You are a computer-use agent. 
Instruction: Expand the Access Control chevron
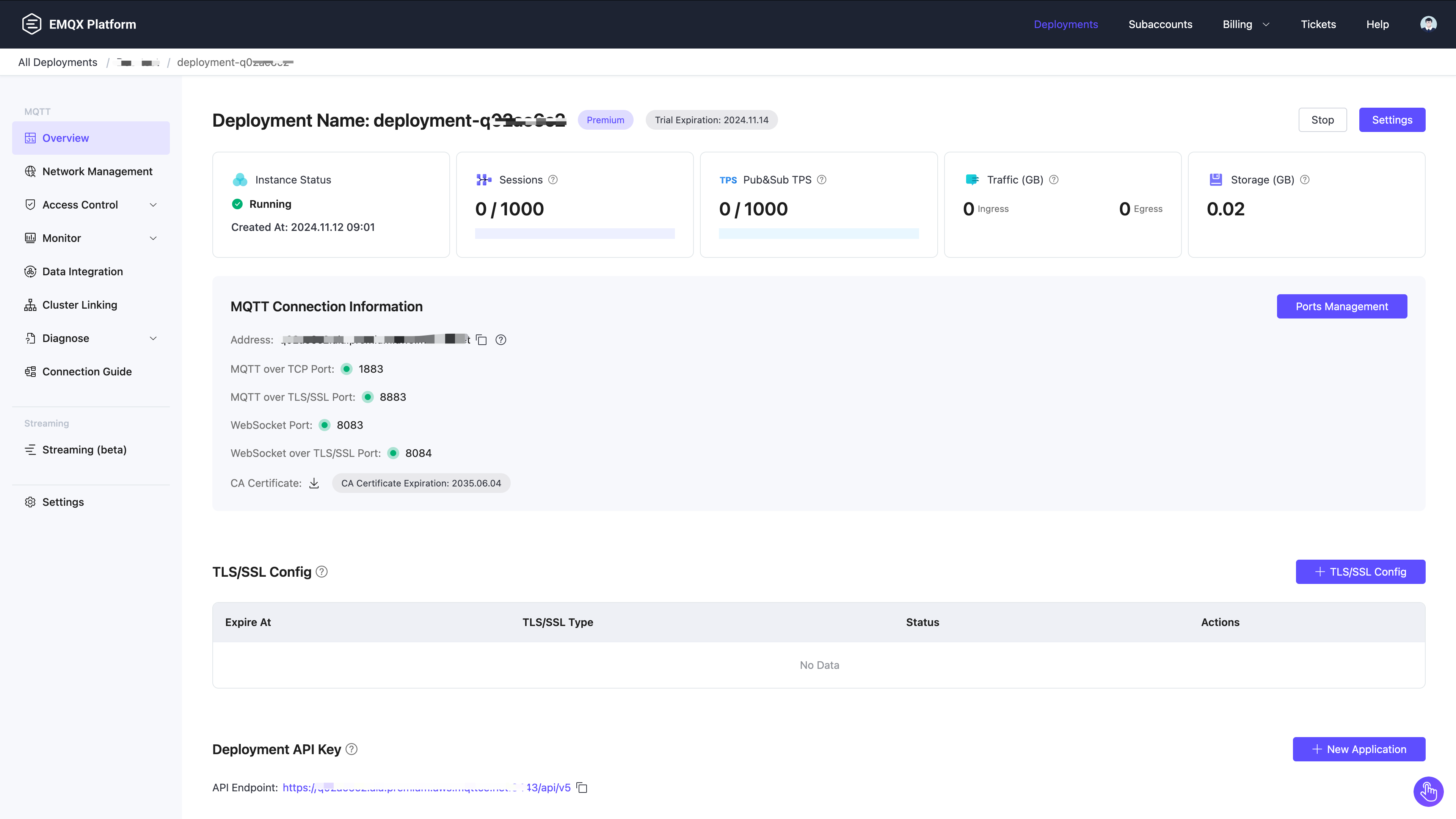[153, 205]
